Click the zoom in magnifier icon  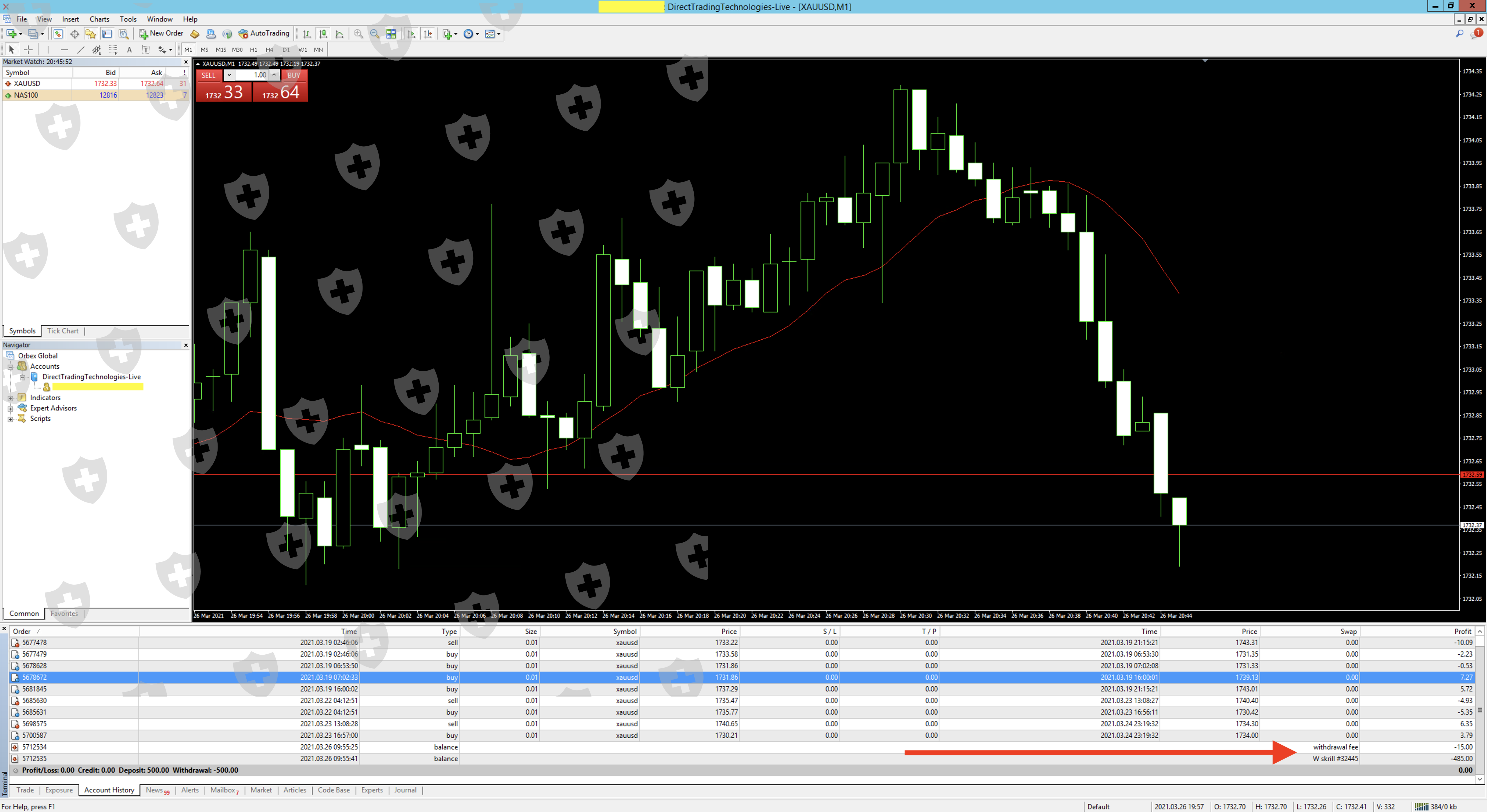(x=358, y=34)
